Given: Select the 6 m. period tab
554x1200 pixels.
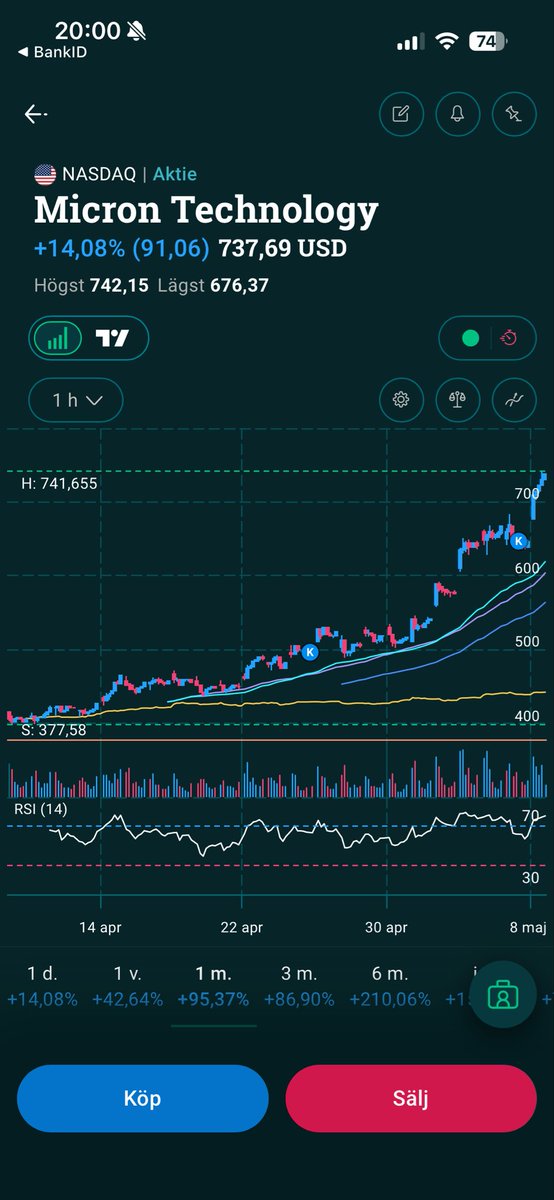Looking at the screenshot, I should point(389,985).
